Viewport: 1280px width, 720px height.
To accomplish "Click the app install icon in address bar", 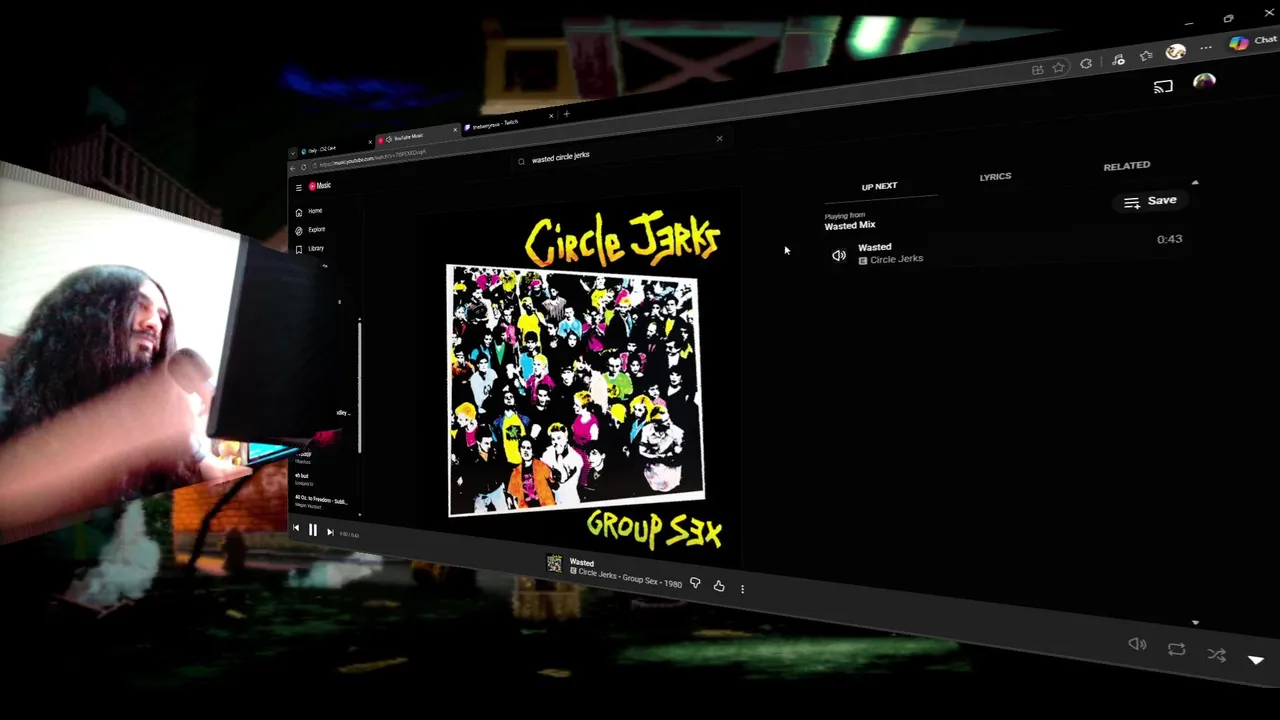I will 1037,70.
